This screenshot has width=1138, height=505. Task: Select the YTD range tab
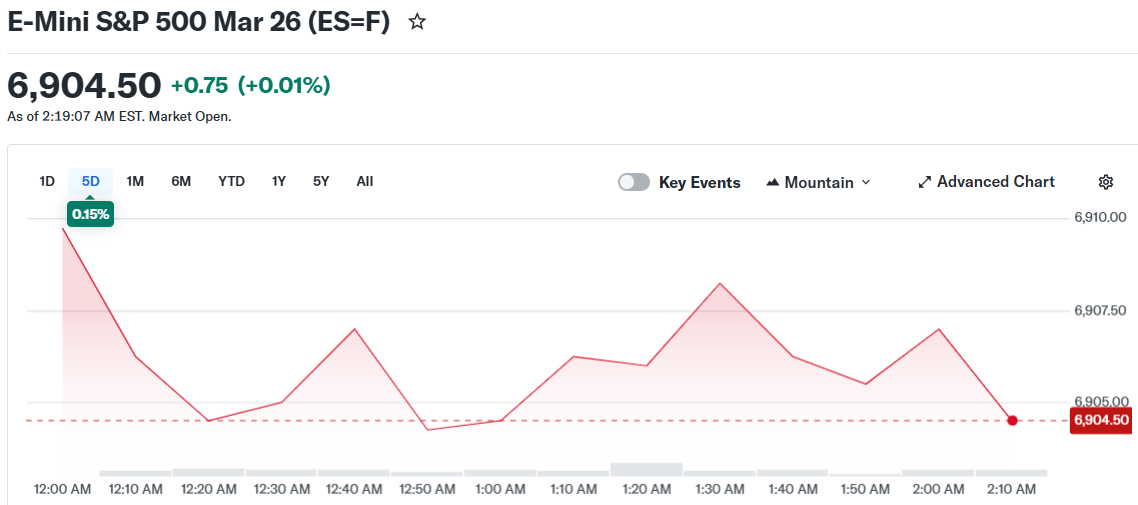pyautogui.click(x=232, y=181)
